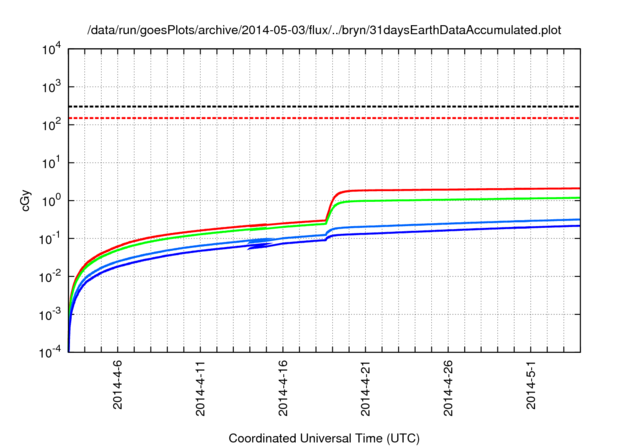640x448 pixels.
Task: Click the 10^3 y-axis tick label
Action: [x=51, y=86]
